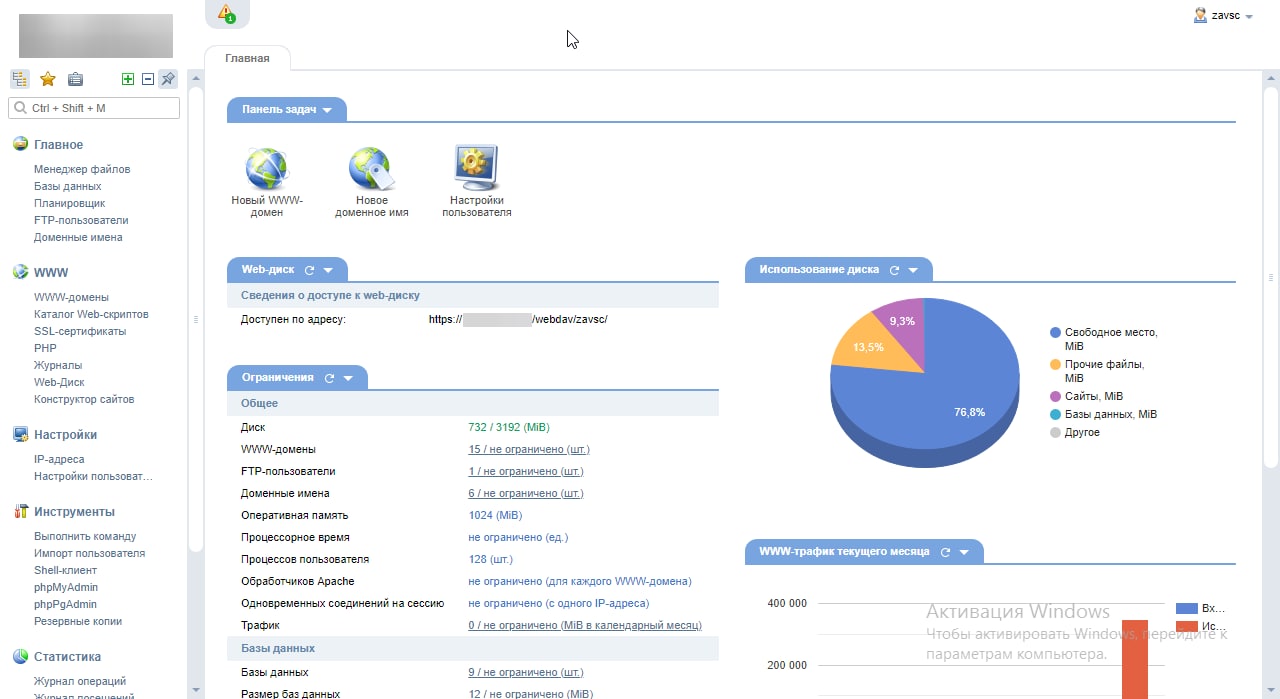Open Планировщик in the sidebar
Image resolution: width=1280 pixels, height=699 pixels.
click(69, 204)
